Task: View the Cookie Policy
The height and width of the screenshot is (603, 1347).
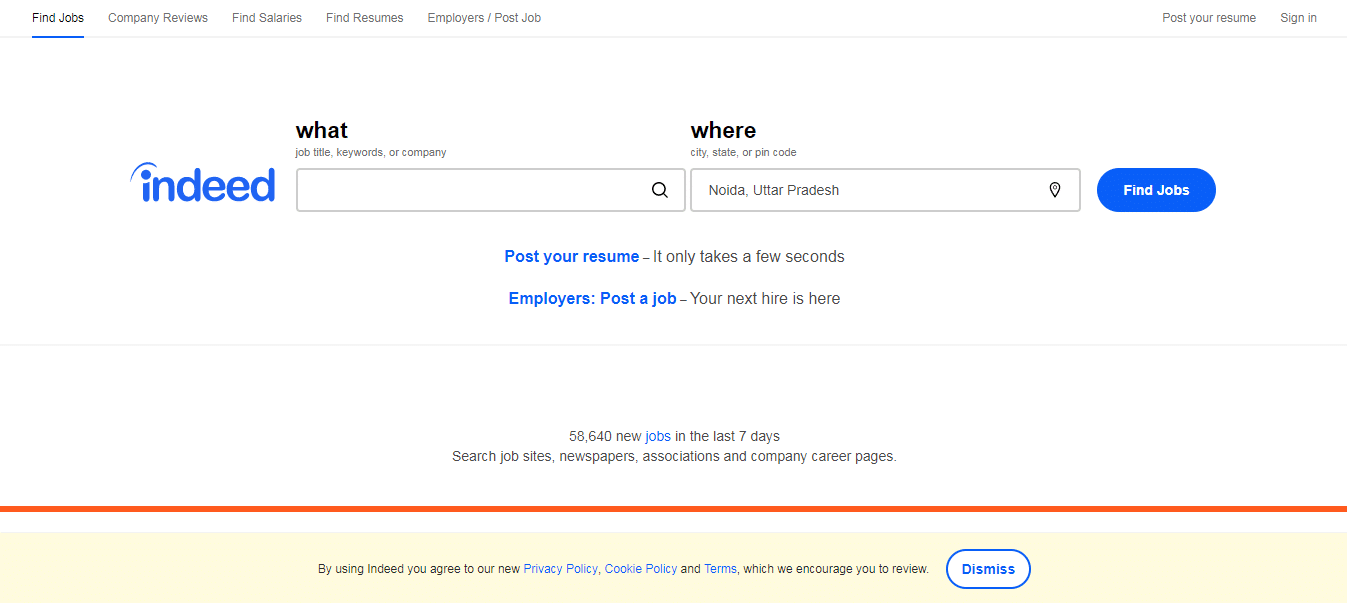Action: point(641,569)
